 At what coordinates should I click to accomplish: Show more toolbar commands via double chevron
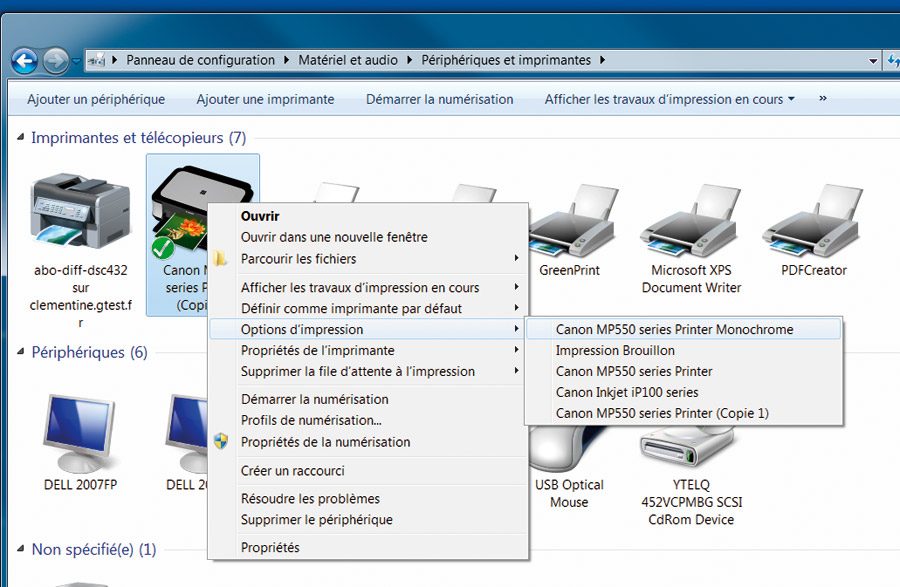pyautogui.click(x=823, y=99)
